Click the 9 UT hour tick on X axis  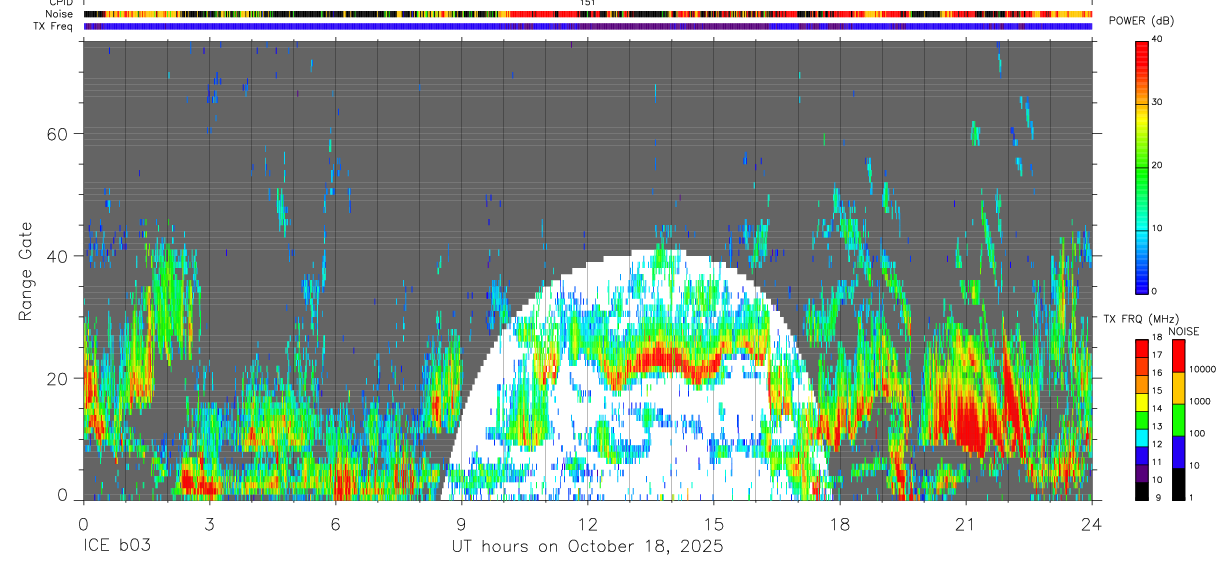pyautogui.click(x=461, y=523)
